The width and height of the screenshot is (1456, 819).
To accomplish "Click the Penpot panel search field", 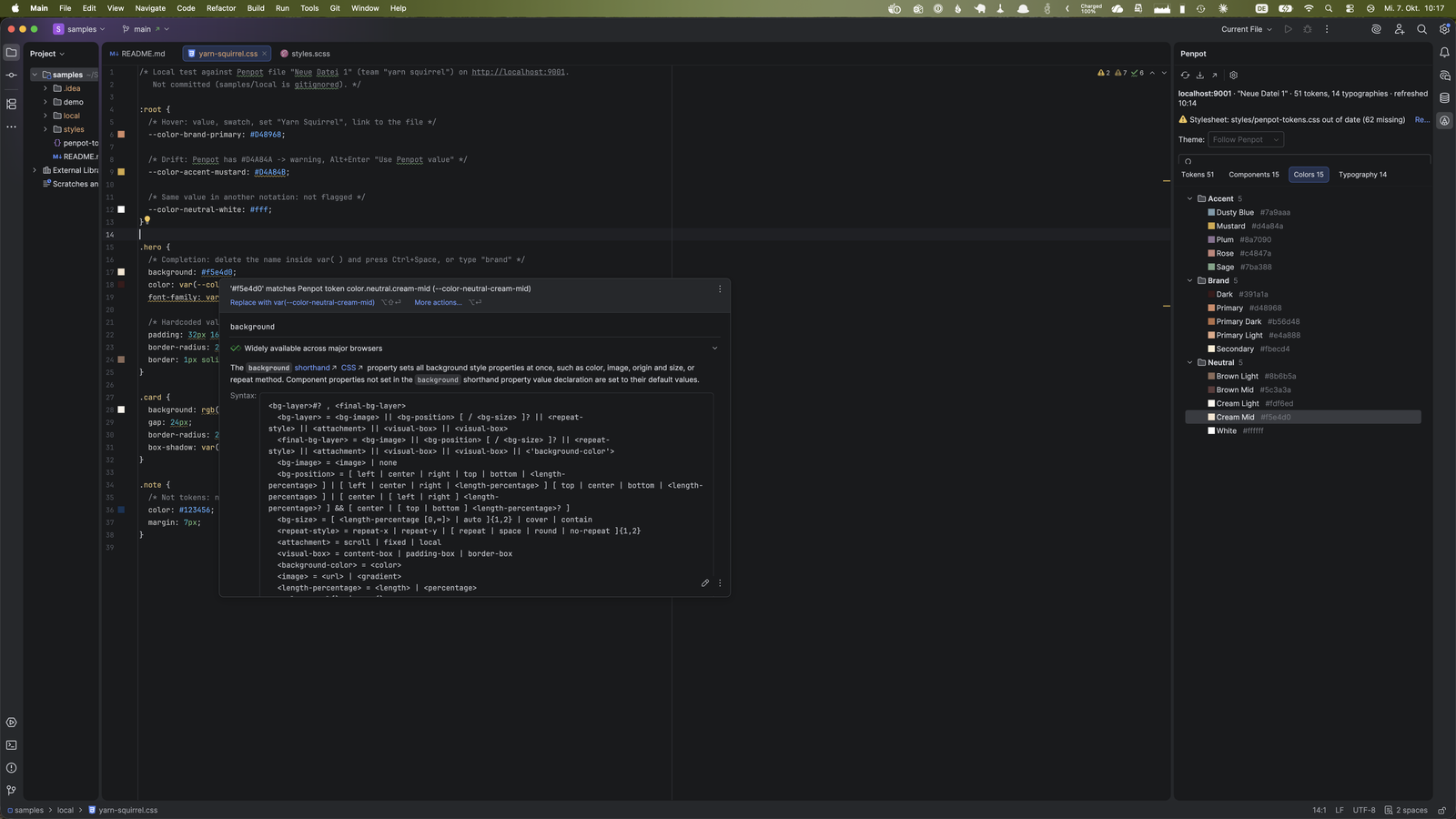I will [1304, 160].
